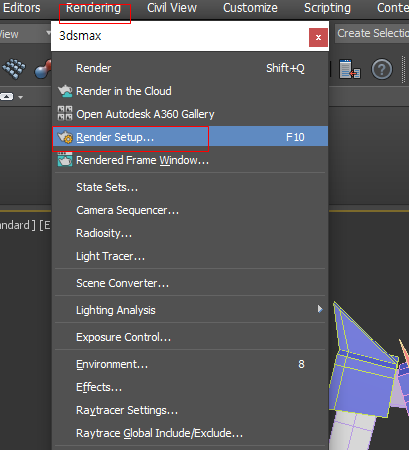Open Autodesk A360 Gallery entry
Viewport: 409px width, 450px height.
(x=191, y=114)
